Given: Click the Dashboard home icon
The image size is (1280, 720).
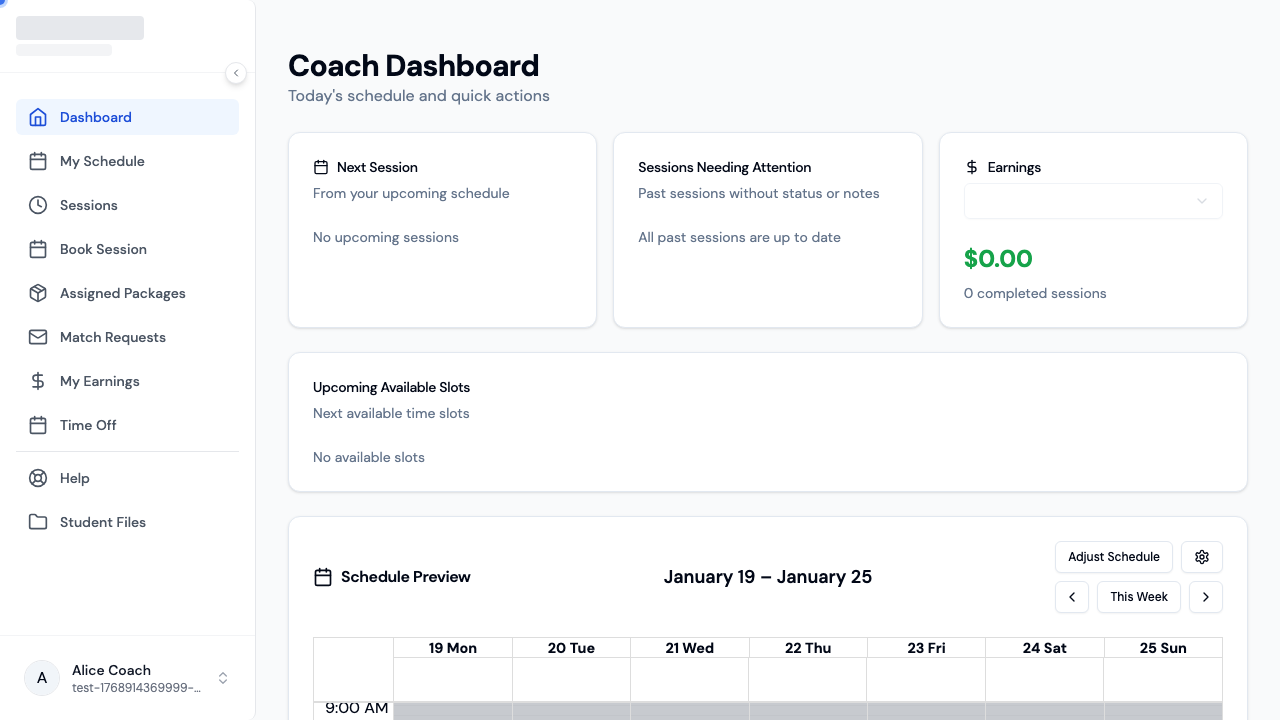Looking at the screenshot, I should point(38,117).
